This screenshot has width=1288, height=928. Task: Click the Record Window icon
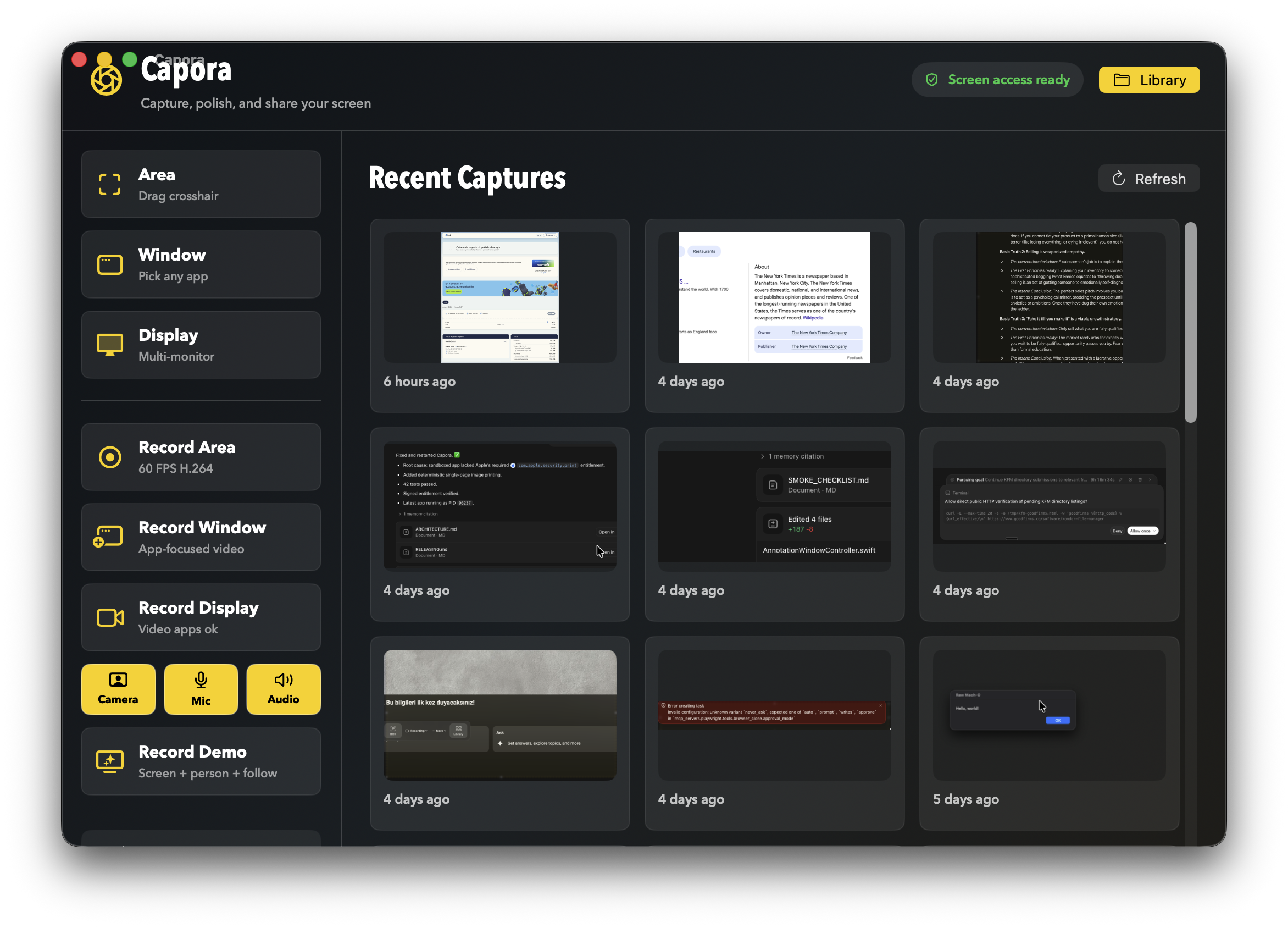[108, 537]
